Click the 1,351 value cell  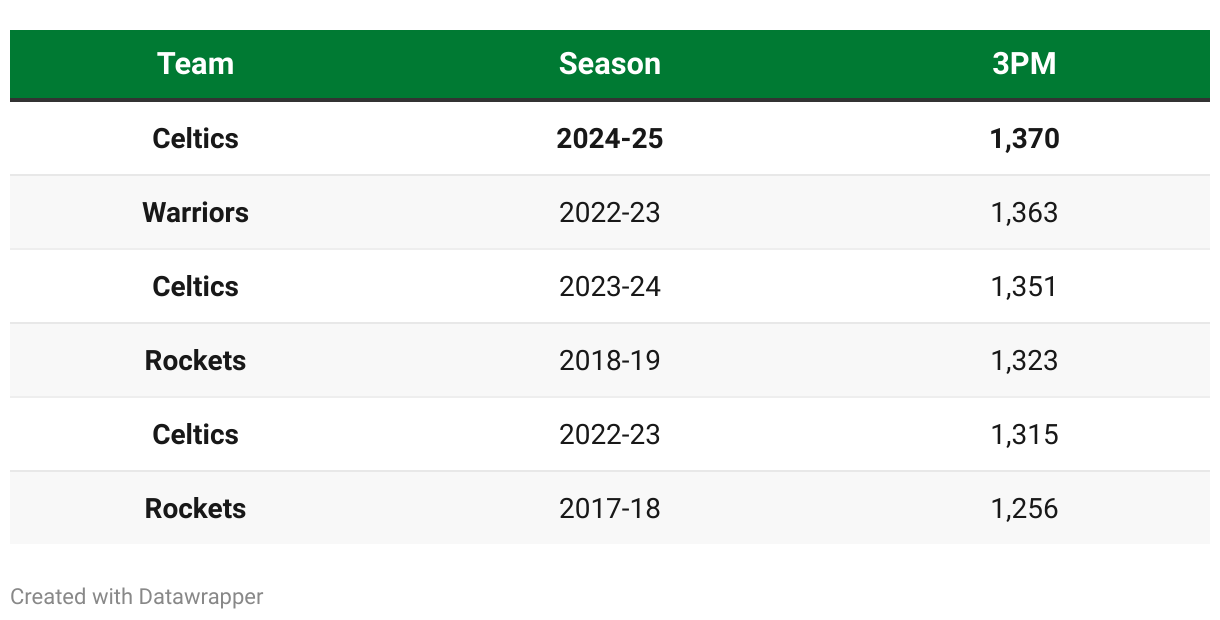[x=1024, y=286]
